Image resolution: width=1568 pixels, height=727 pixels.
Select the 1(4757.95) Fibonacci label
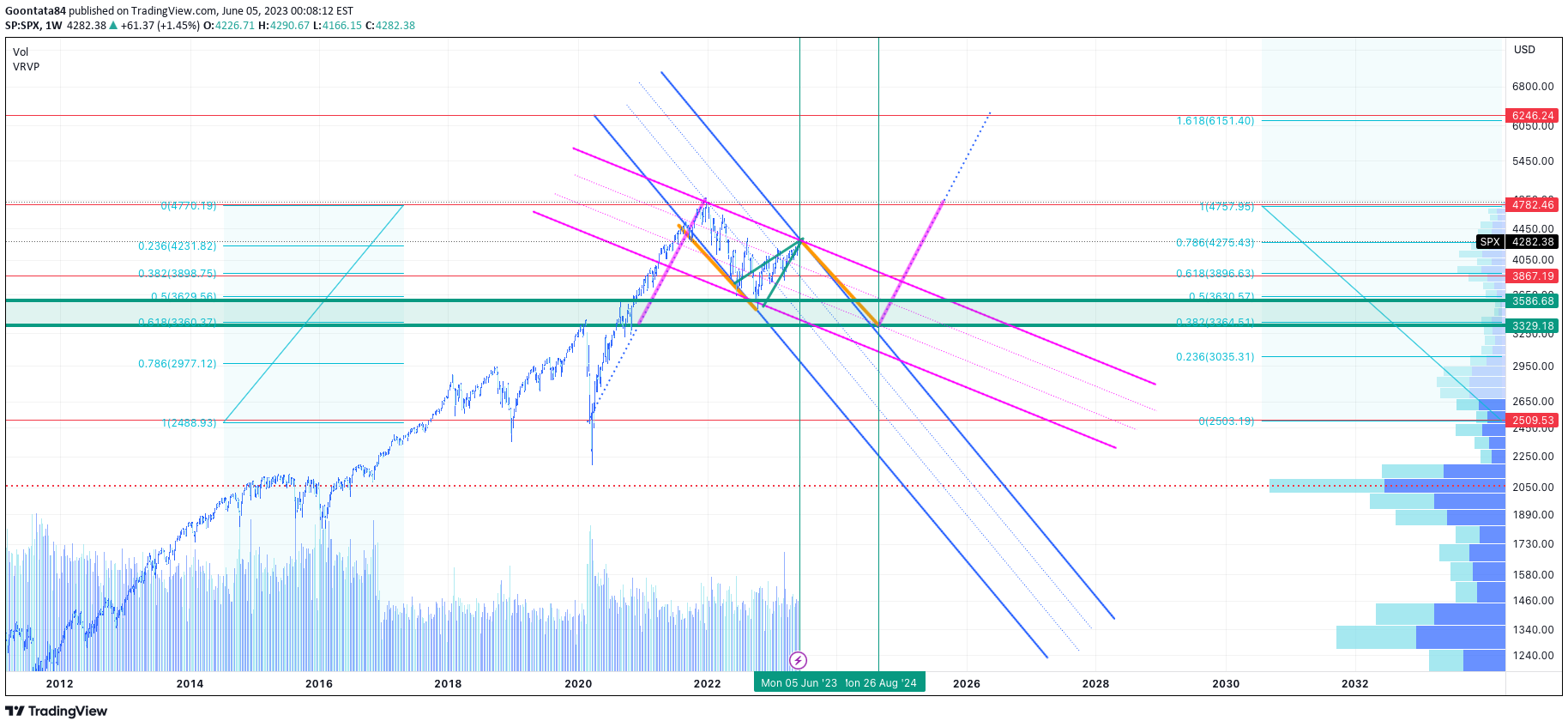click(1227, 207)
